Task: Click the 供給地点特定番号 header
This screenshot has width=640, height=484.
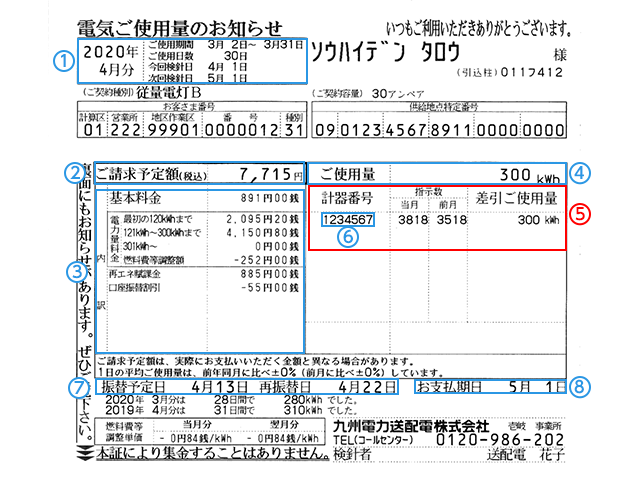Action: (444, 107)
